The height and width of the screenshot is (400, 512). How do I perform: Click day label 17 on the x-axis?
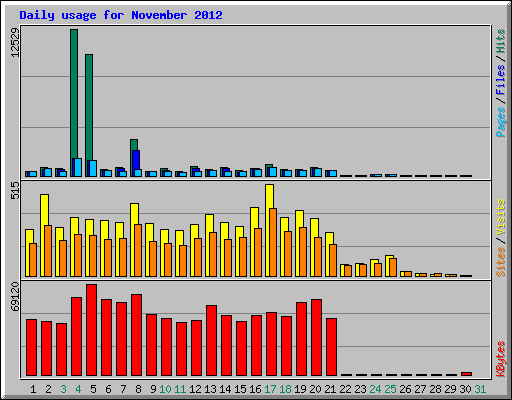(270, 389)
